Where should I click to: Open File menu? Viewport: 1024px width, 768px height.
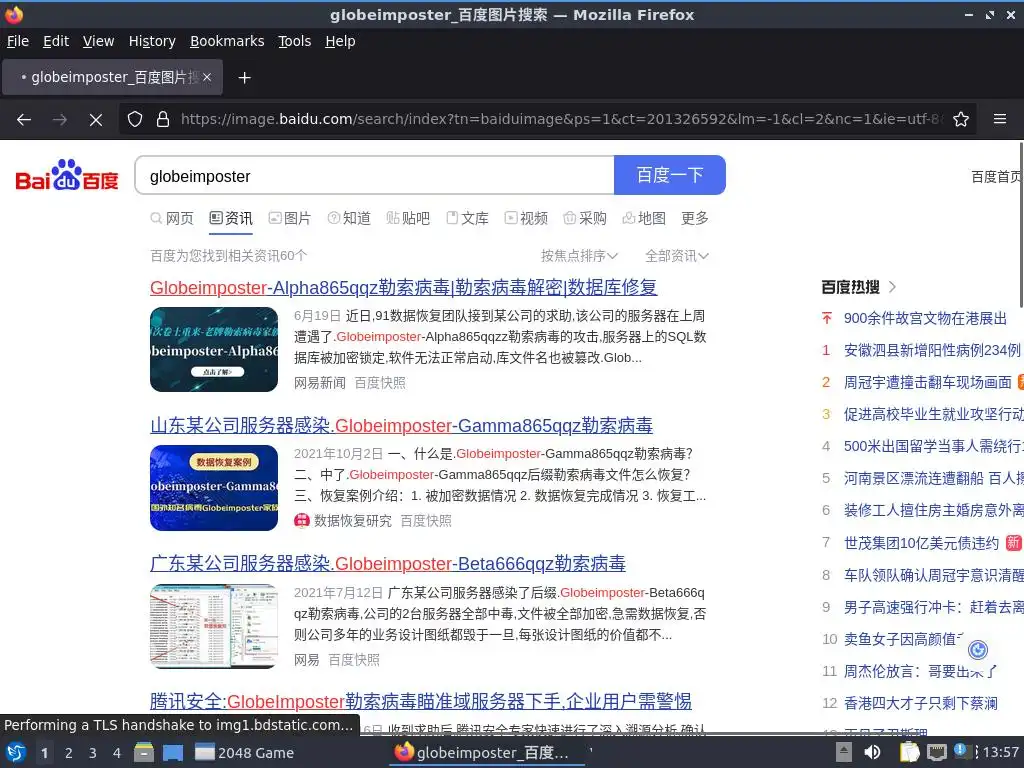18,41
